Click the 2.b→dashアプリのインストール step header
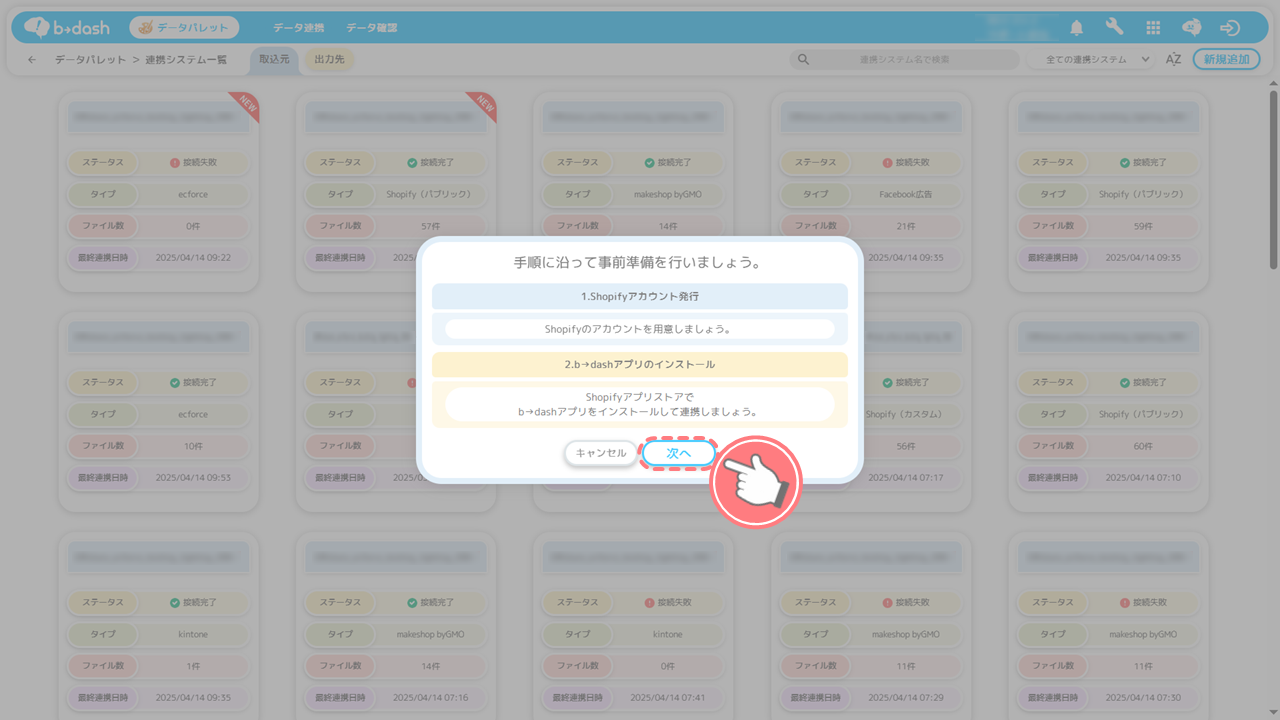Image resolution: width=1280 pixels, height=720 pixels. point(640,365)
